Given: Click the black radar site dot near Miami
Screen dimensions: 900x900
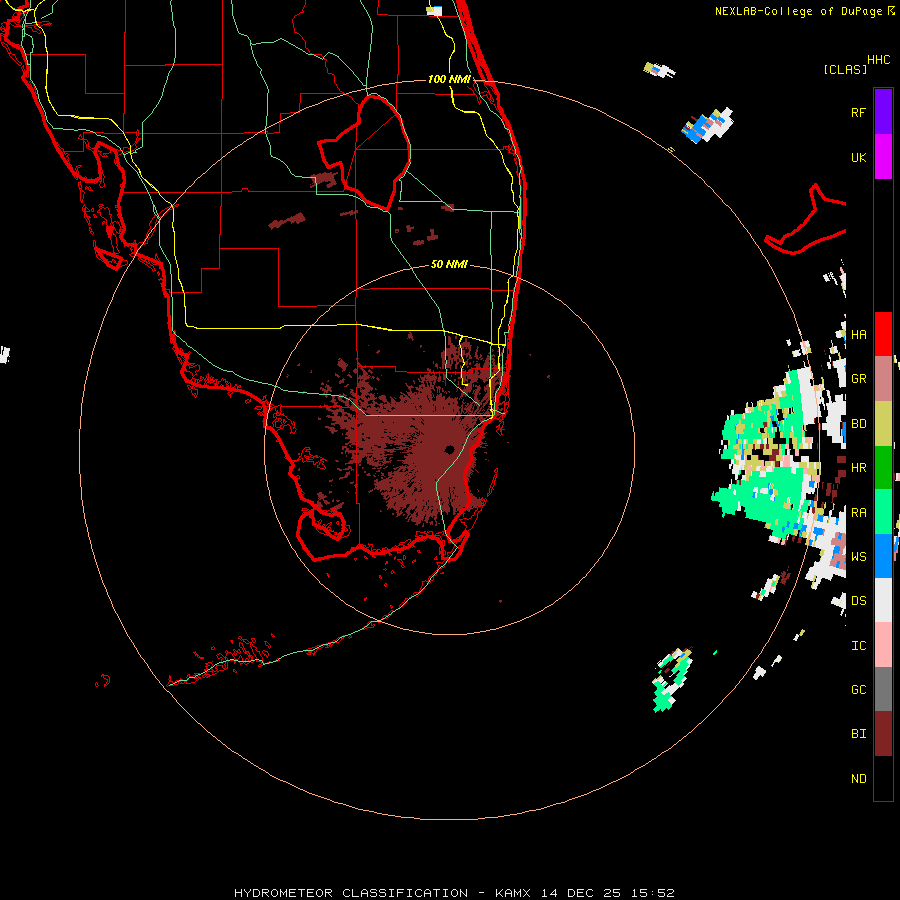Looking at the screenshot, I should click(x=449, y=449).
